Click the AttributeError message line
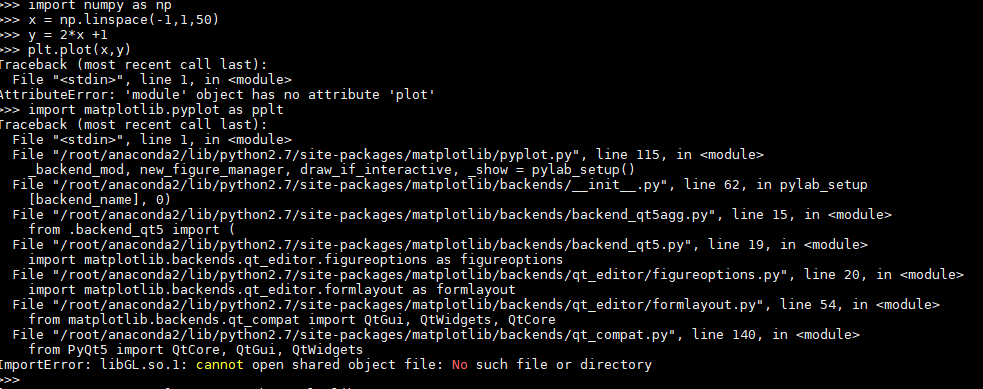 click(217, 95)
